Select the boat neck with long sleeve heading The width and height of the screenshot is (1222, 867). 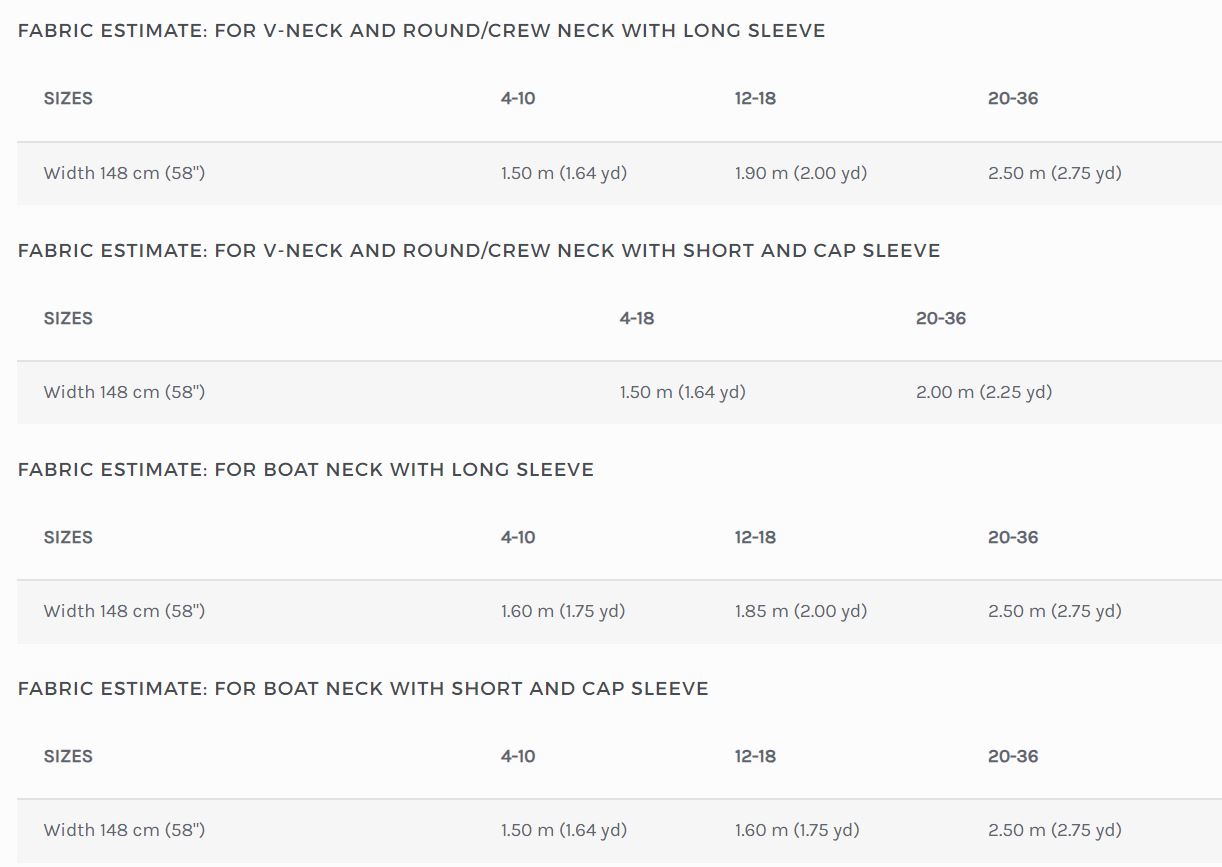pos(306,470)
